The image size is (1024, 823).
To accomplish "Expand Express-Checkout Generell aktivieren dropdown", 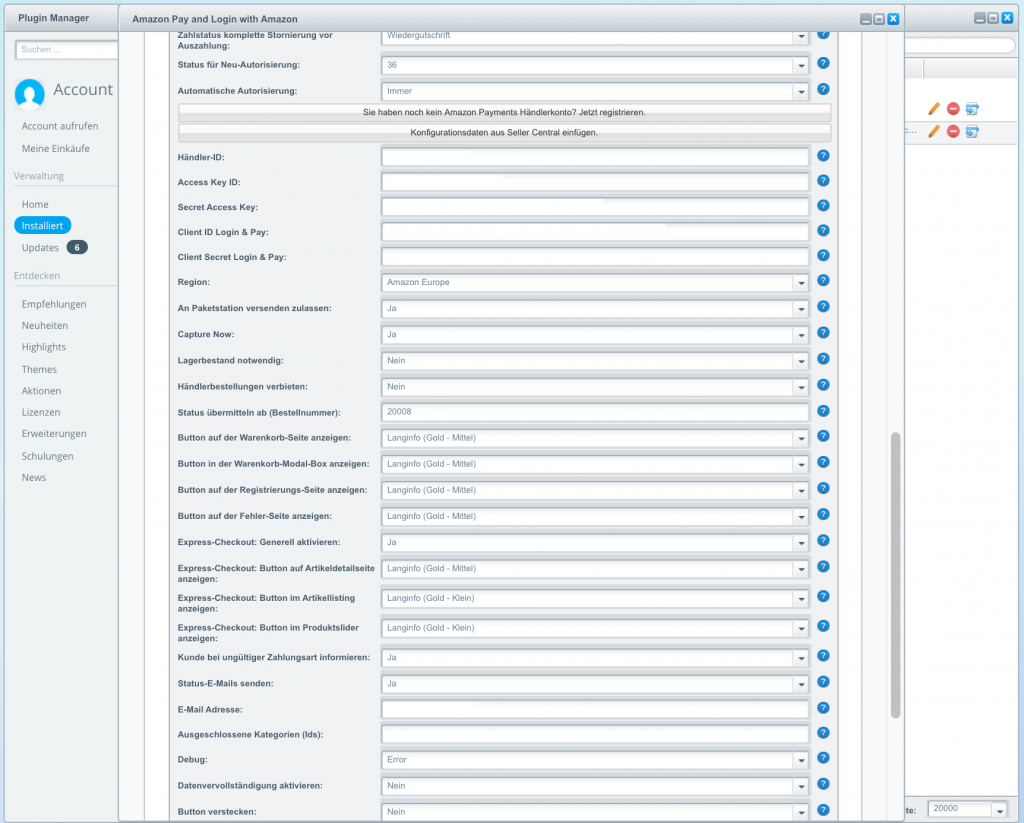I will (x=801, y=543).
